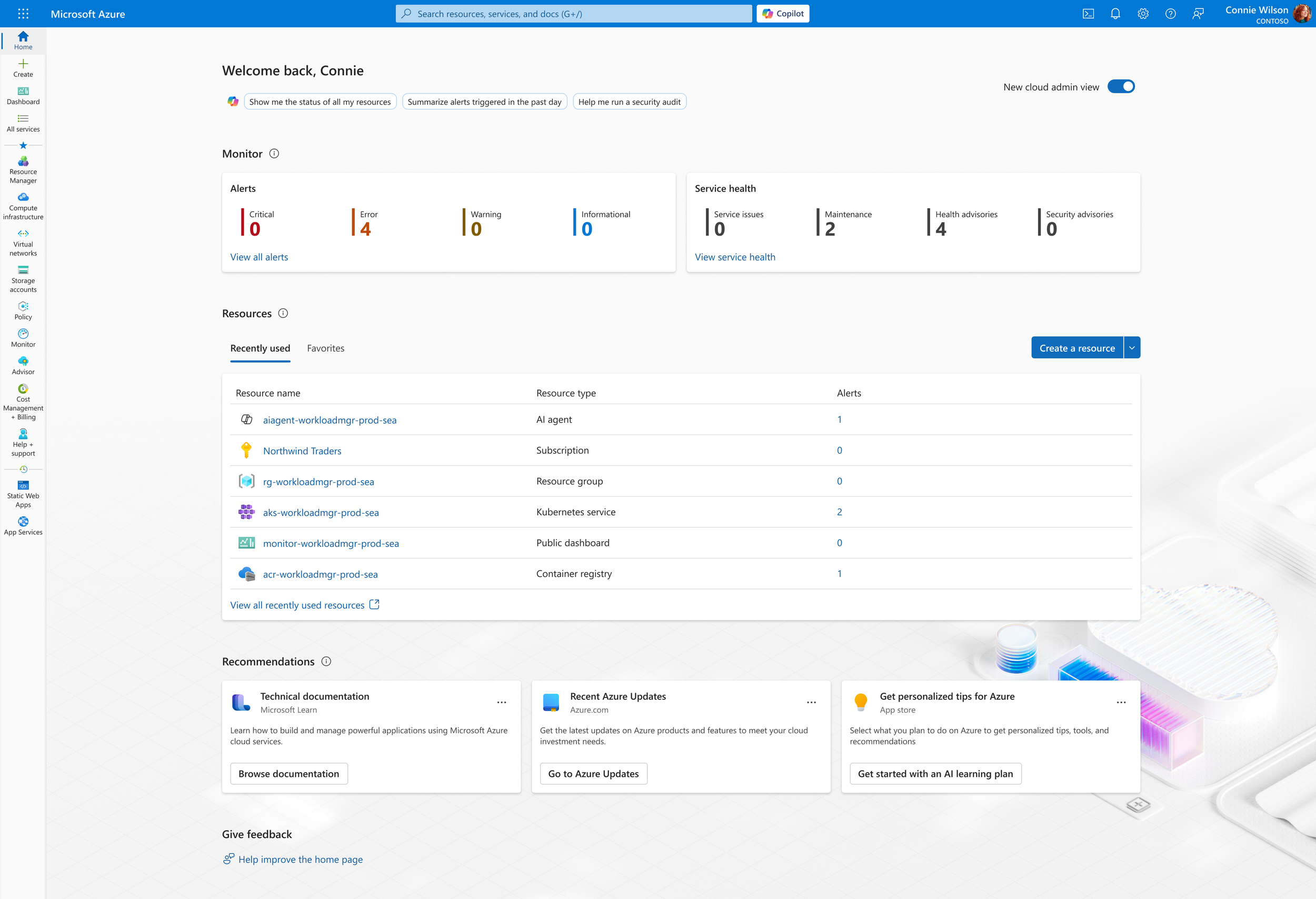The height and width of the screenshot is (899, 1316).
Task: Click the Browse documentation button
Action: point(289,773)
